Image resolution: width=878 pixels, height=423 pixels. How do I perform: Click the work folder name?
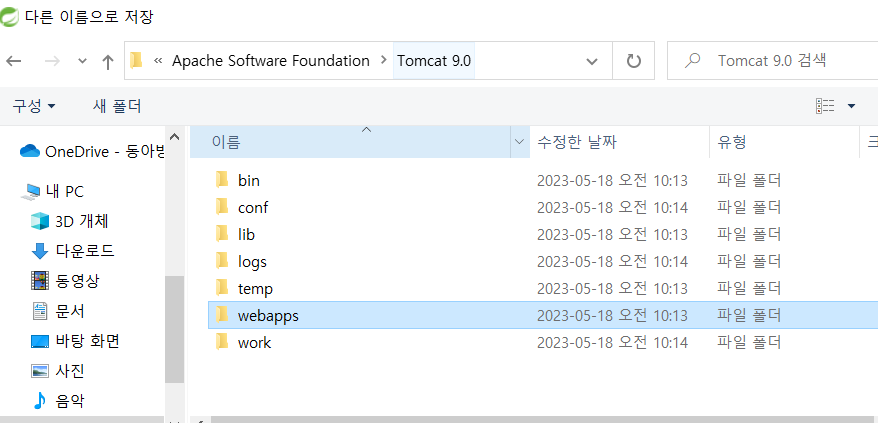254,342
